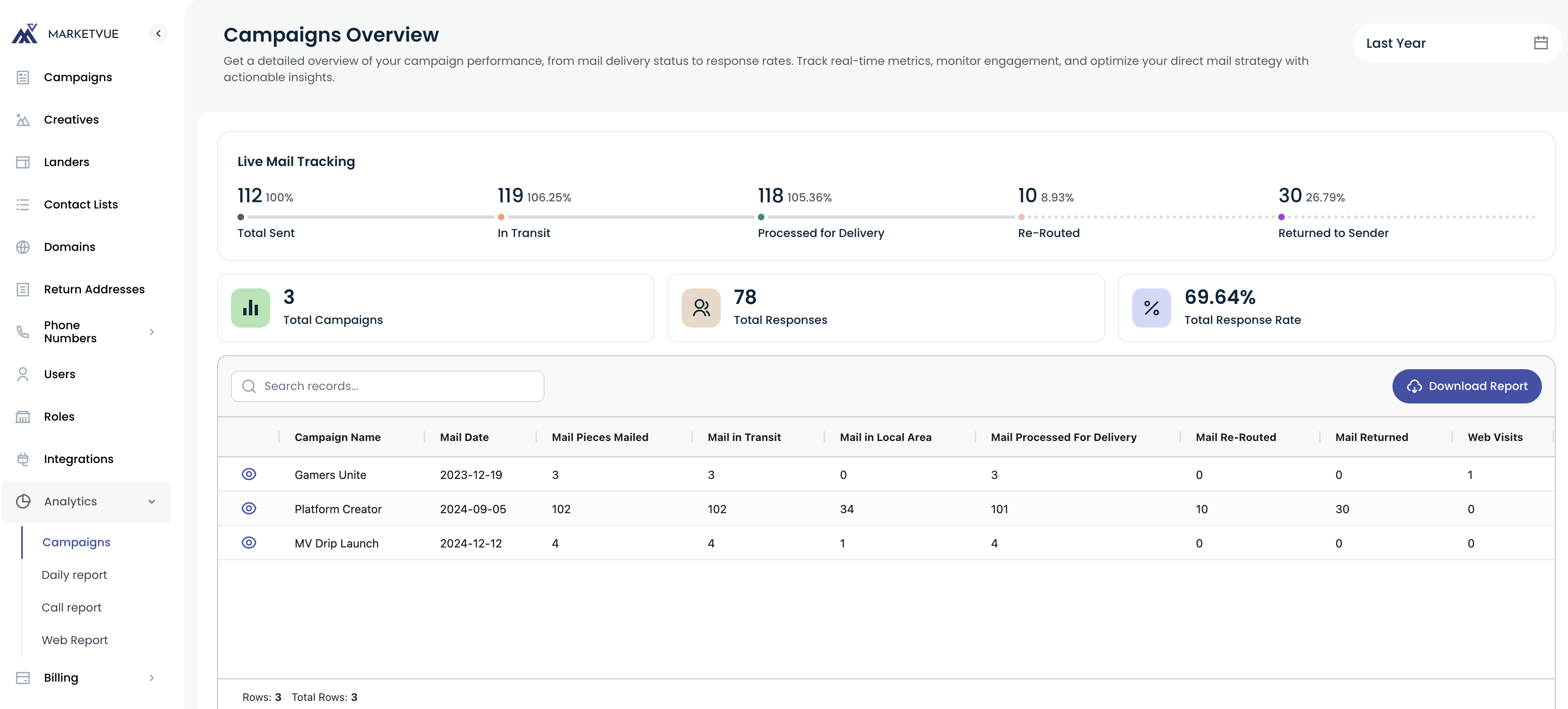Screen dimensions: 1568x709
Task: Click the Contact Lists icon
Action: click(23, 204)
